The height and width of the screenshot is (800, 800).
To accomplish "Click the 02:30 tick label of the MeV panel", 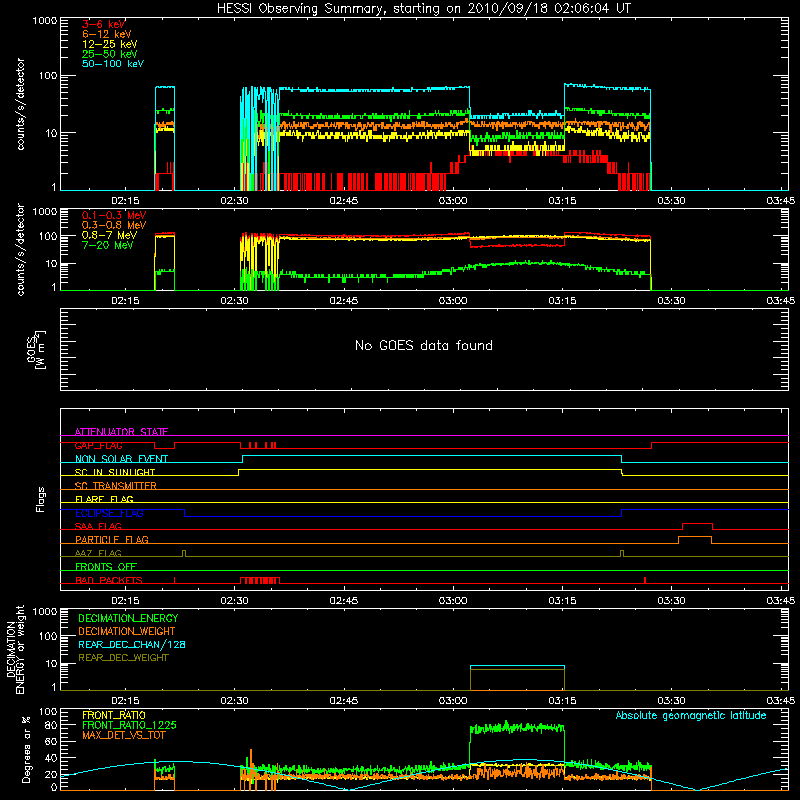I will click(234, 301).
